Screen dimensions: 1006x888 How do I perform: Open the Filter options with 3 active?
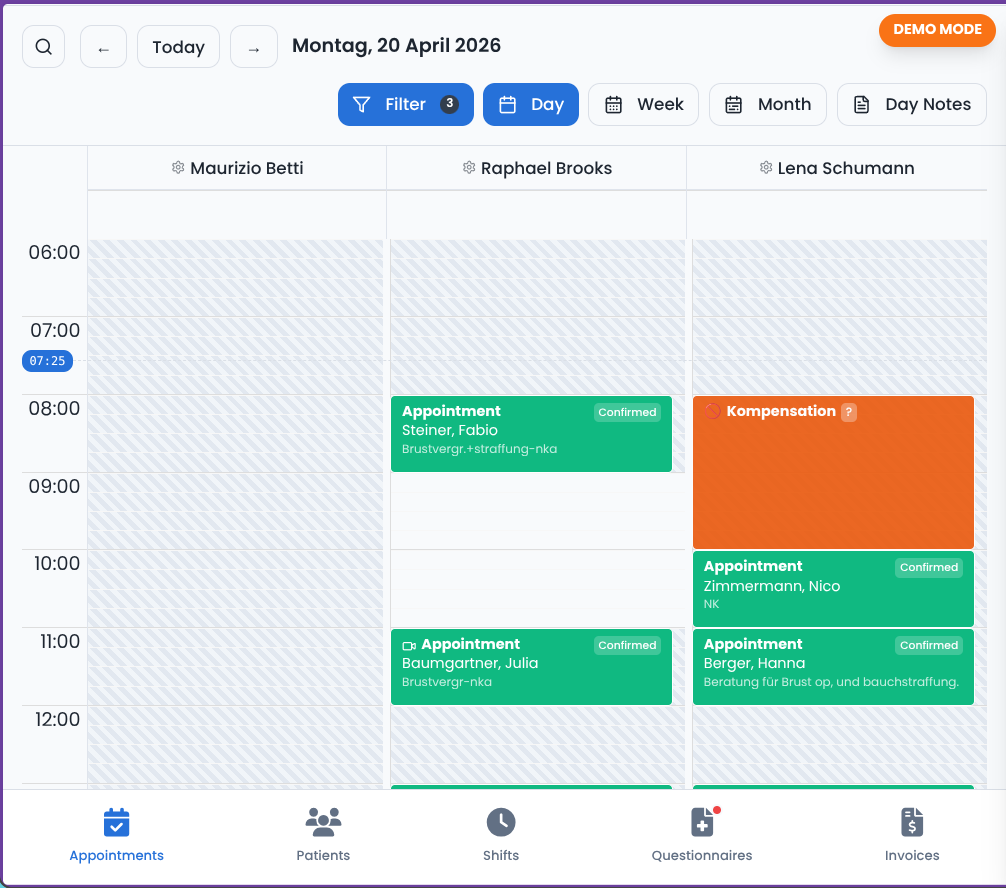[x=406, y=105]
